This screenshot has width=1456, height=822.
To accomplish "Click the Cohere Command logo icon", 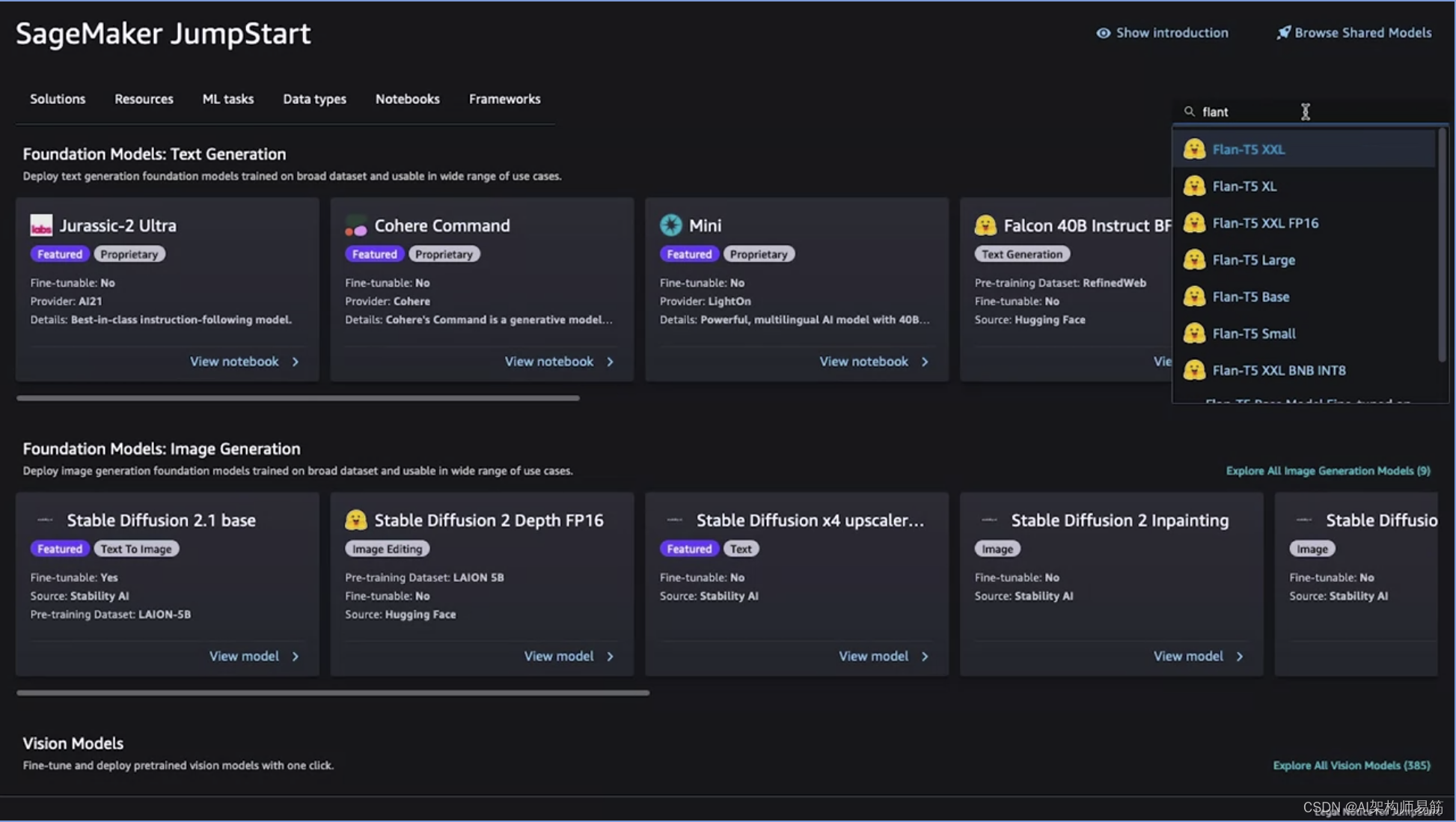I will point(356,225).
